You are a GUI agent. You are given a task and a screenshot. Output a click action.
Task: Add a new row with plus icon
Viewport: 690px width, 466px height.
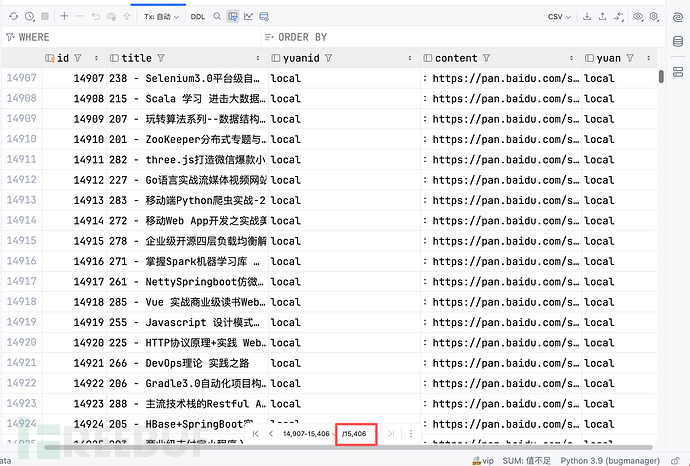click(x=64, y=16)
